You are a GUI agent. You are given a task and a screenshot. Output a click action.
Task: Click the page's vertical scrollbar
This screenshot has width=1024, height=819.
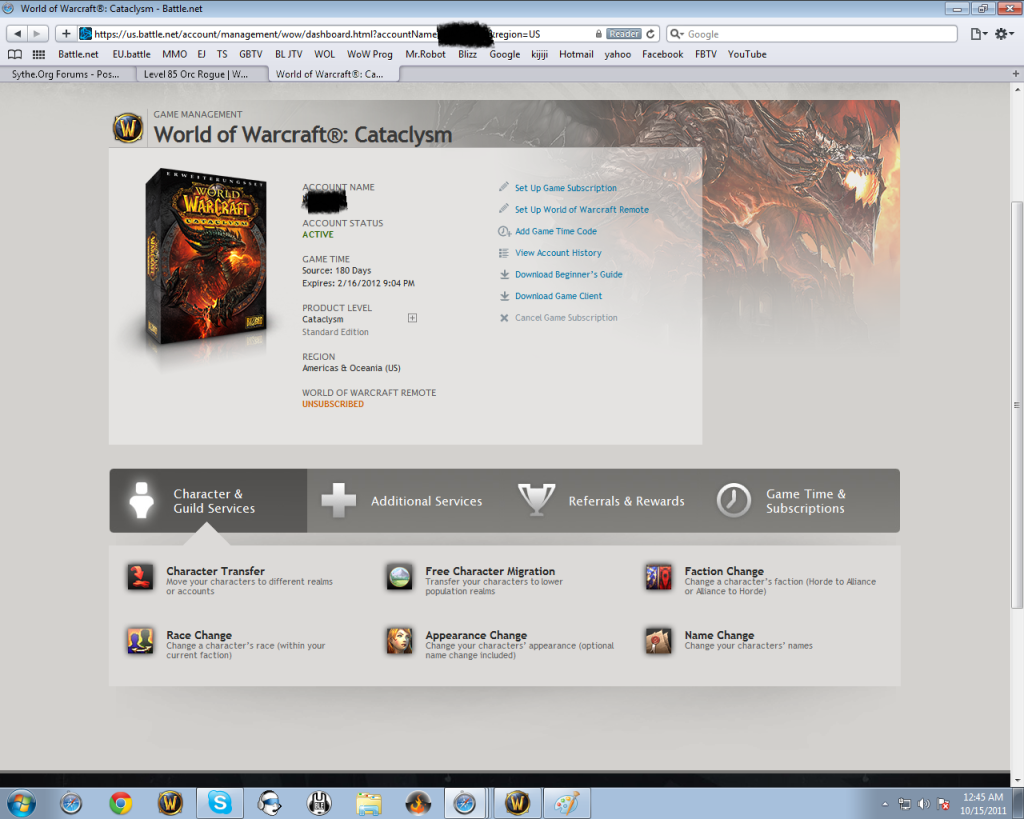[x=1016, y=405]
